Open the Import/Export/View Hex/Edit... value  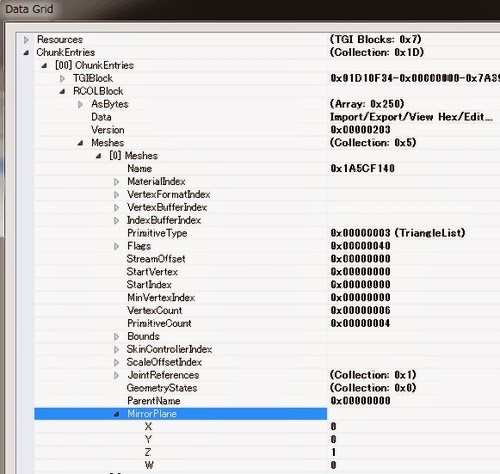411,117
